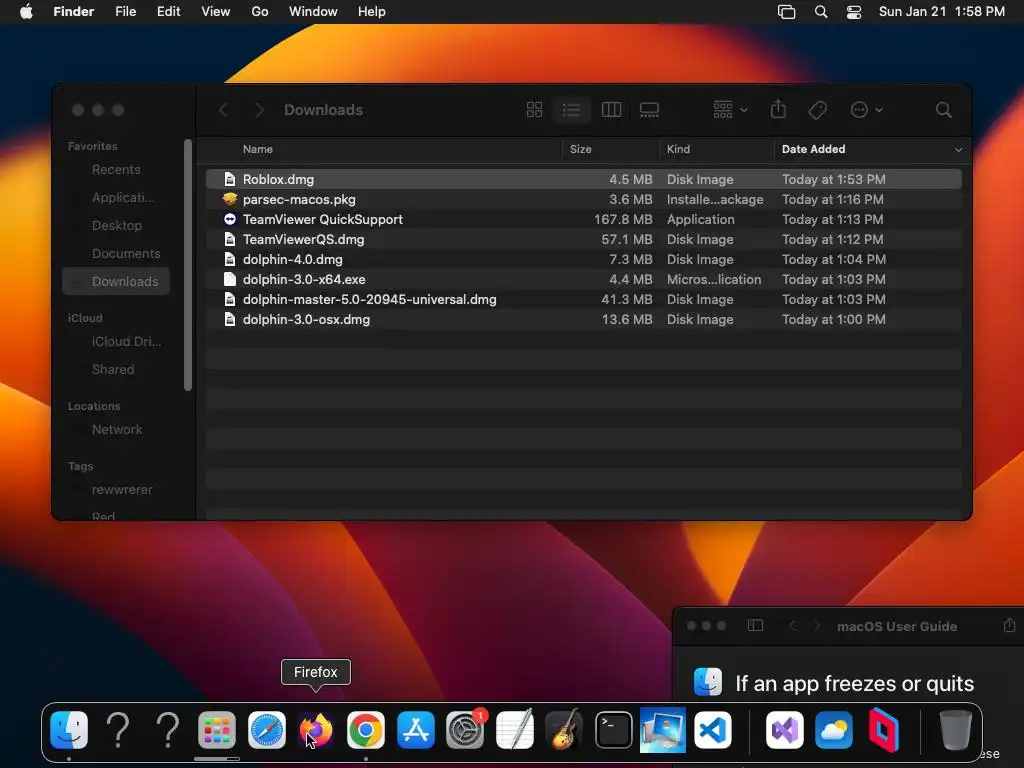
Task: Select the dolphin-3.0-x64.exe file
Action: click(x=583, y=280)
